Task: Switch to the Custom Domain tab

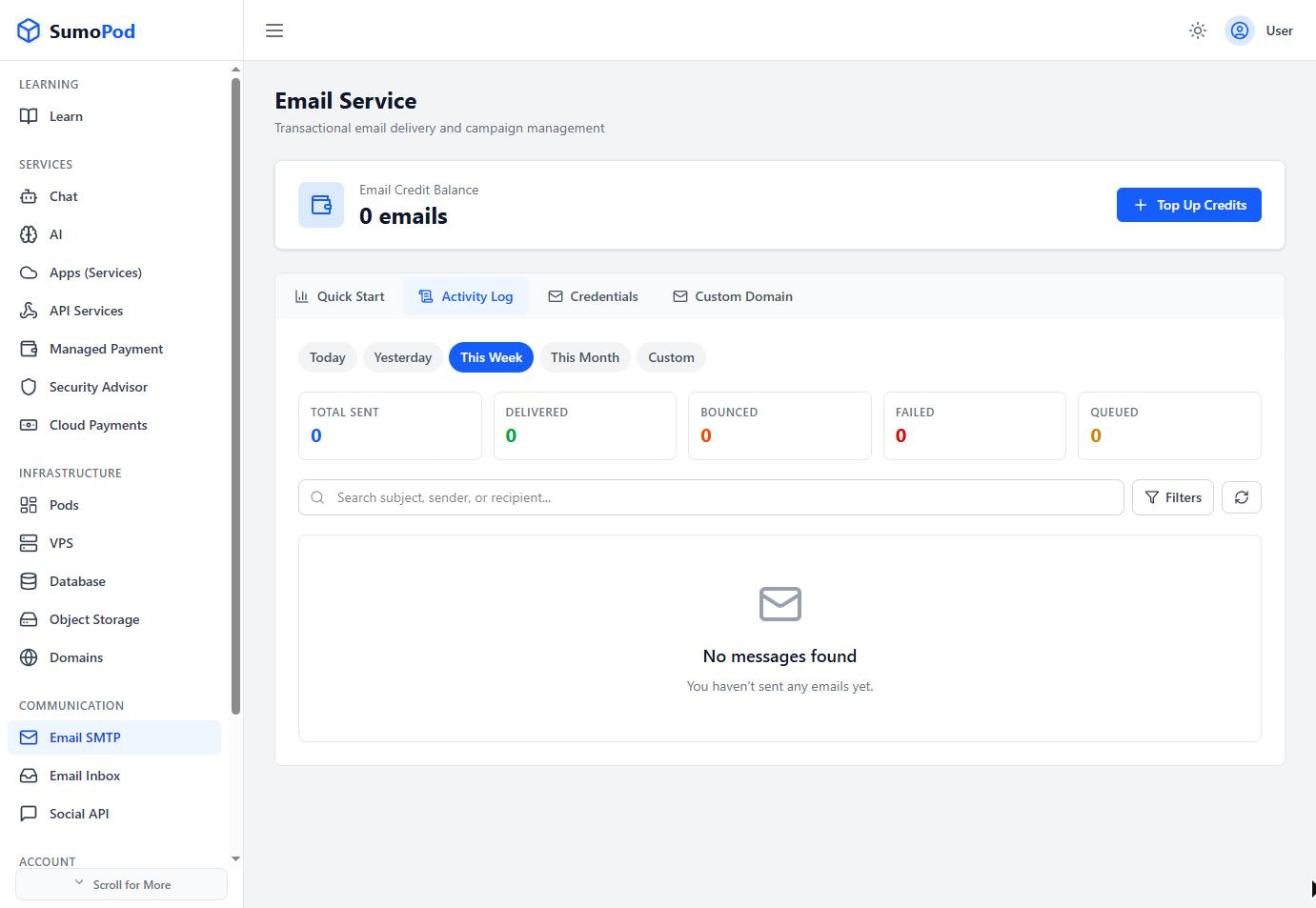Action: pos(733,296)
